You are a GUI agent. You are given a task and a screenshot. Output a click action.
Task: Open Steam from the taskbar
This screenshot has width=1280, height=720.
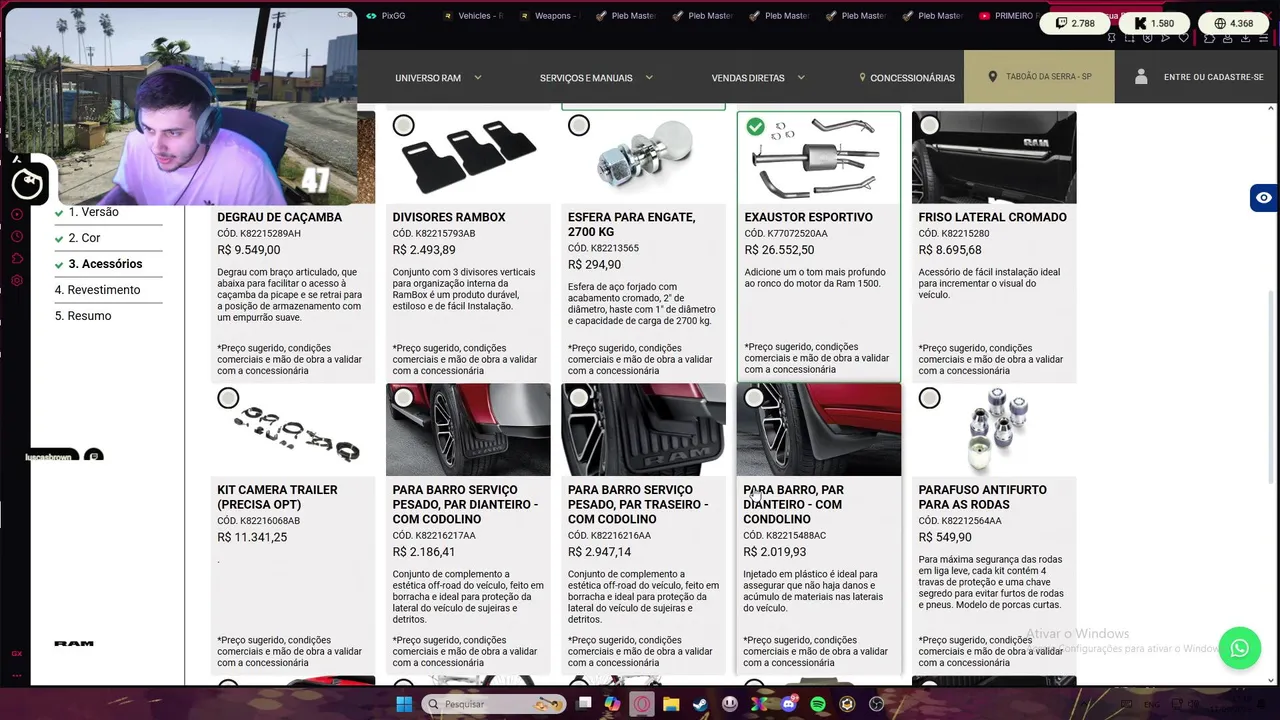(700, 704)
